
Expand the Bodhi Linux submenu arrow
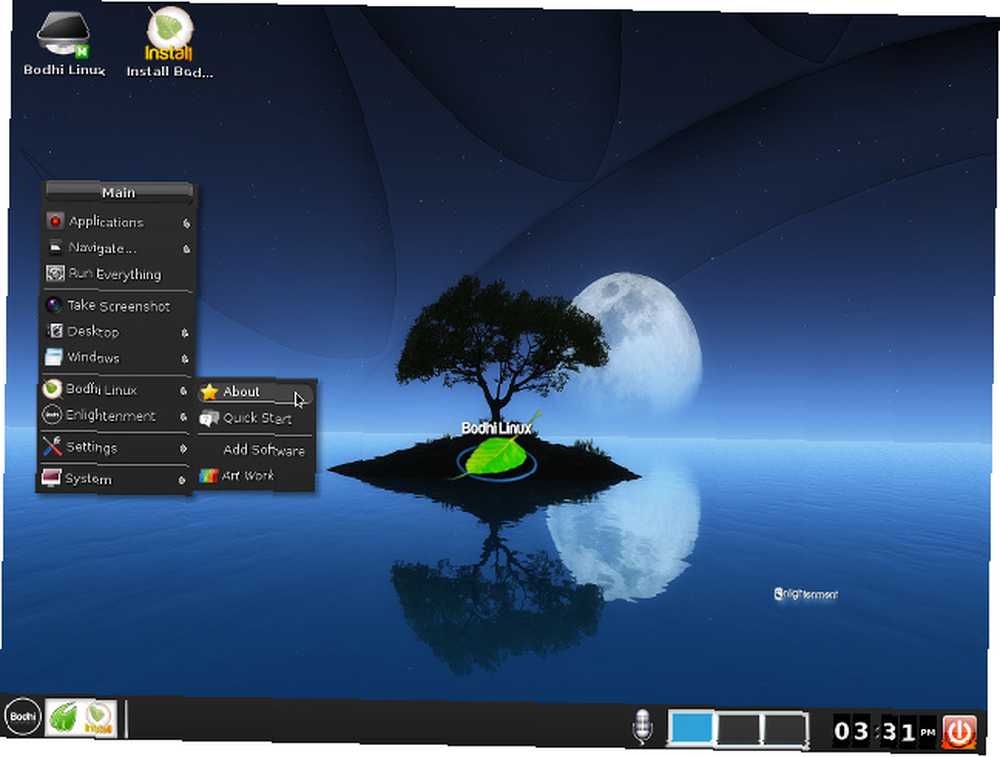click(x=183, y=390)
